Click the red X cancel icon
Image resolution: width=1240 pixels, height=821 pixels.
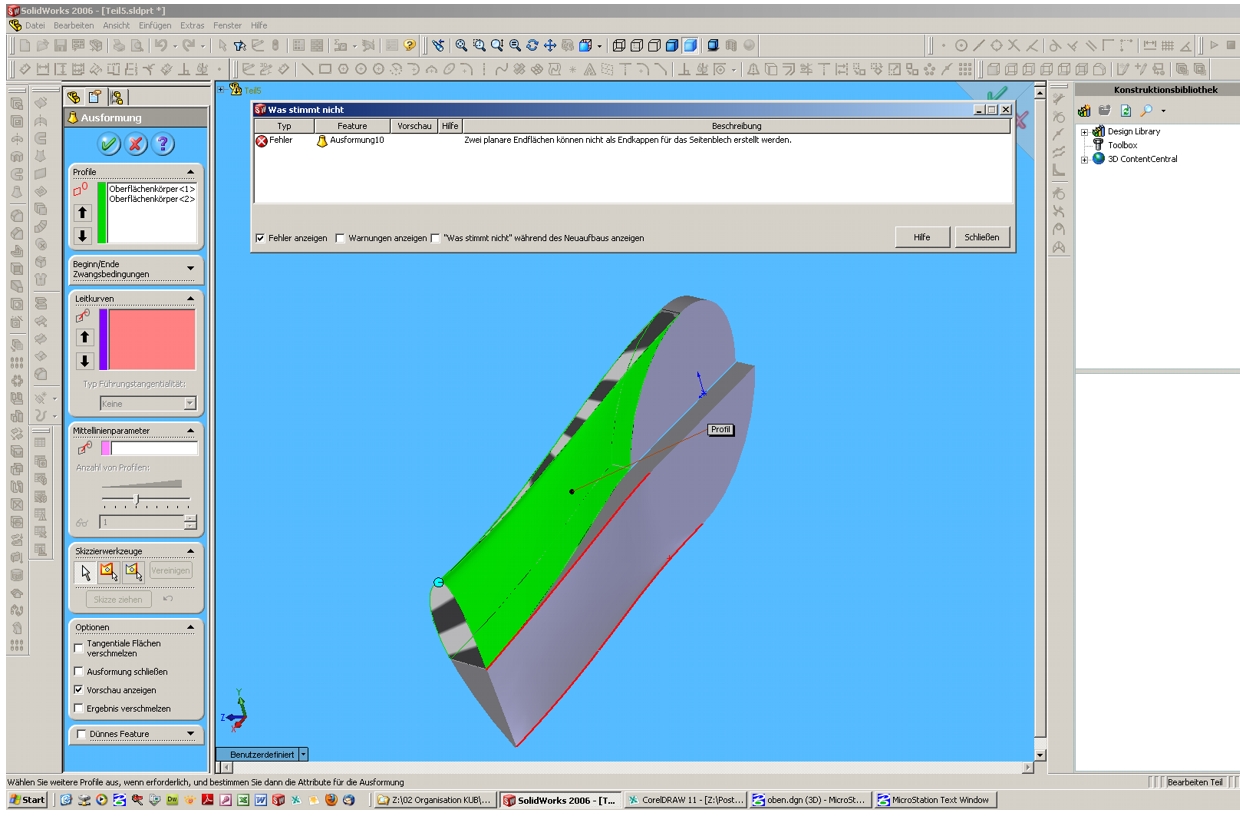pyautogui.click(x=136, y=144)
